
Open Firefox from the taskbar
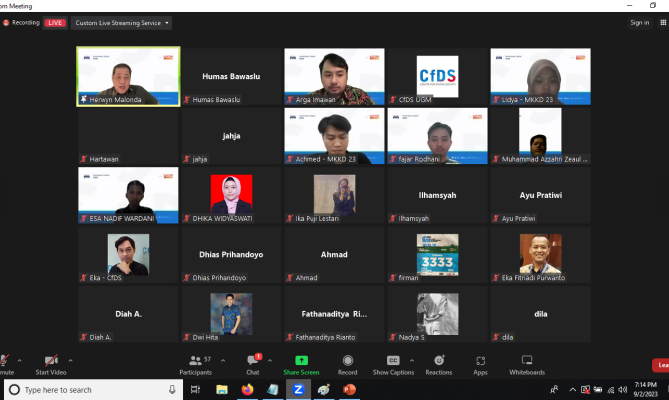(246, 390)
